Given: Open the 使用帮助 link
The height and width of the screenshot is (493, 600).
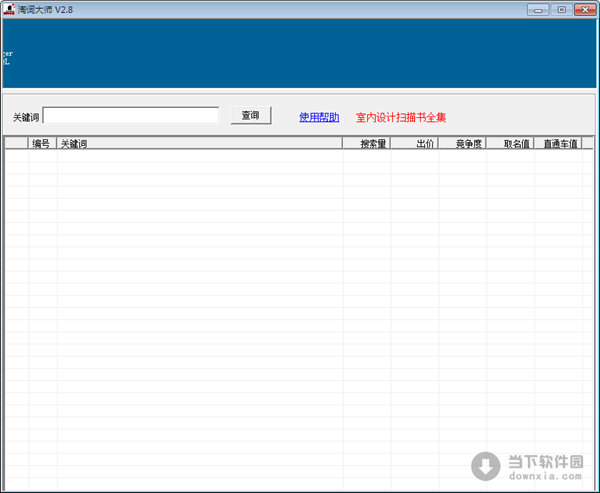Looking at the screenshot, I should (319, 117).
